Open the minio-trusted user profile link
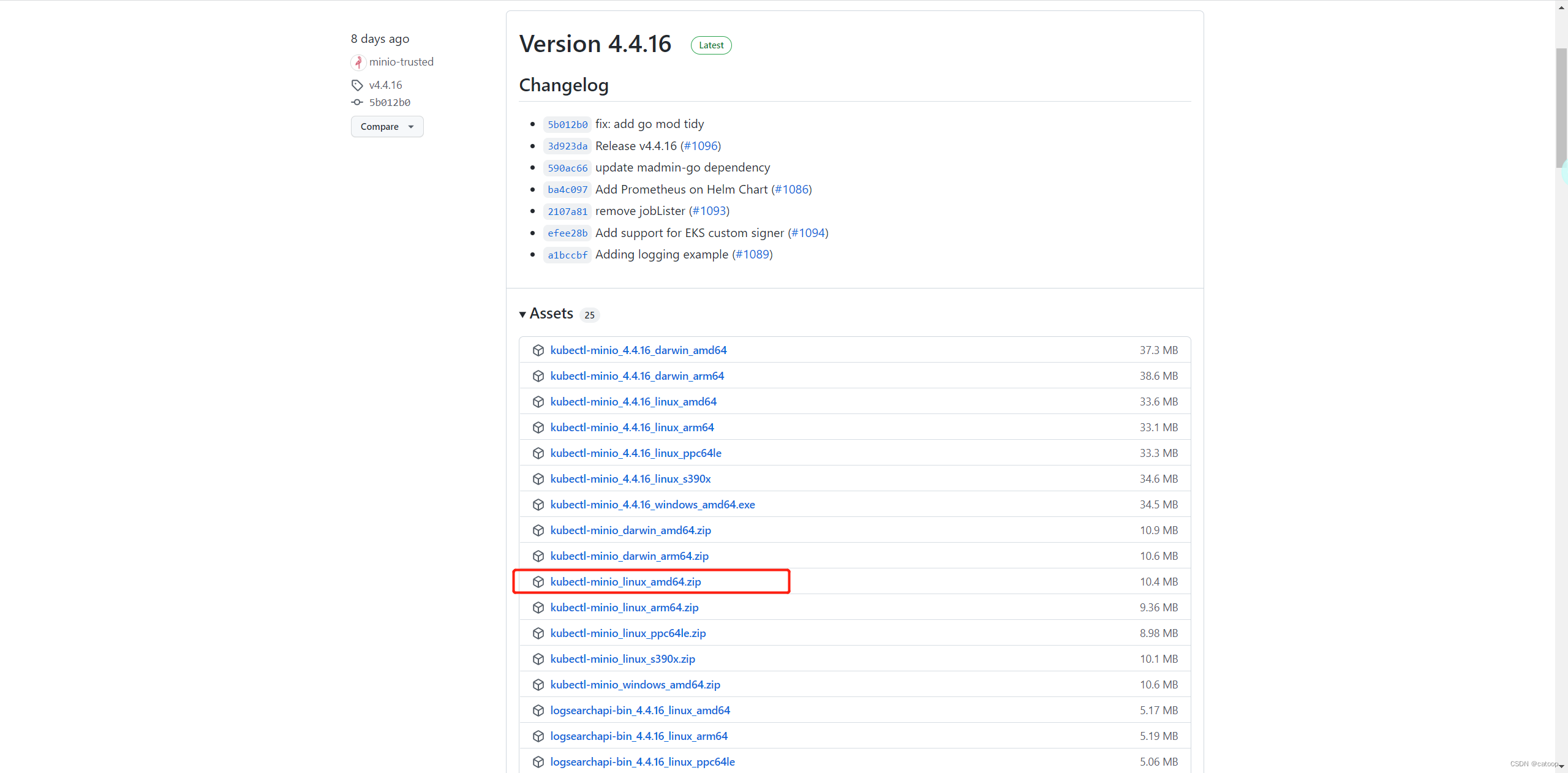 (x=401, y=62)
